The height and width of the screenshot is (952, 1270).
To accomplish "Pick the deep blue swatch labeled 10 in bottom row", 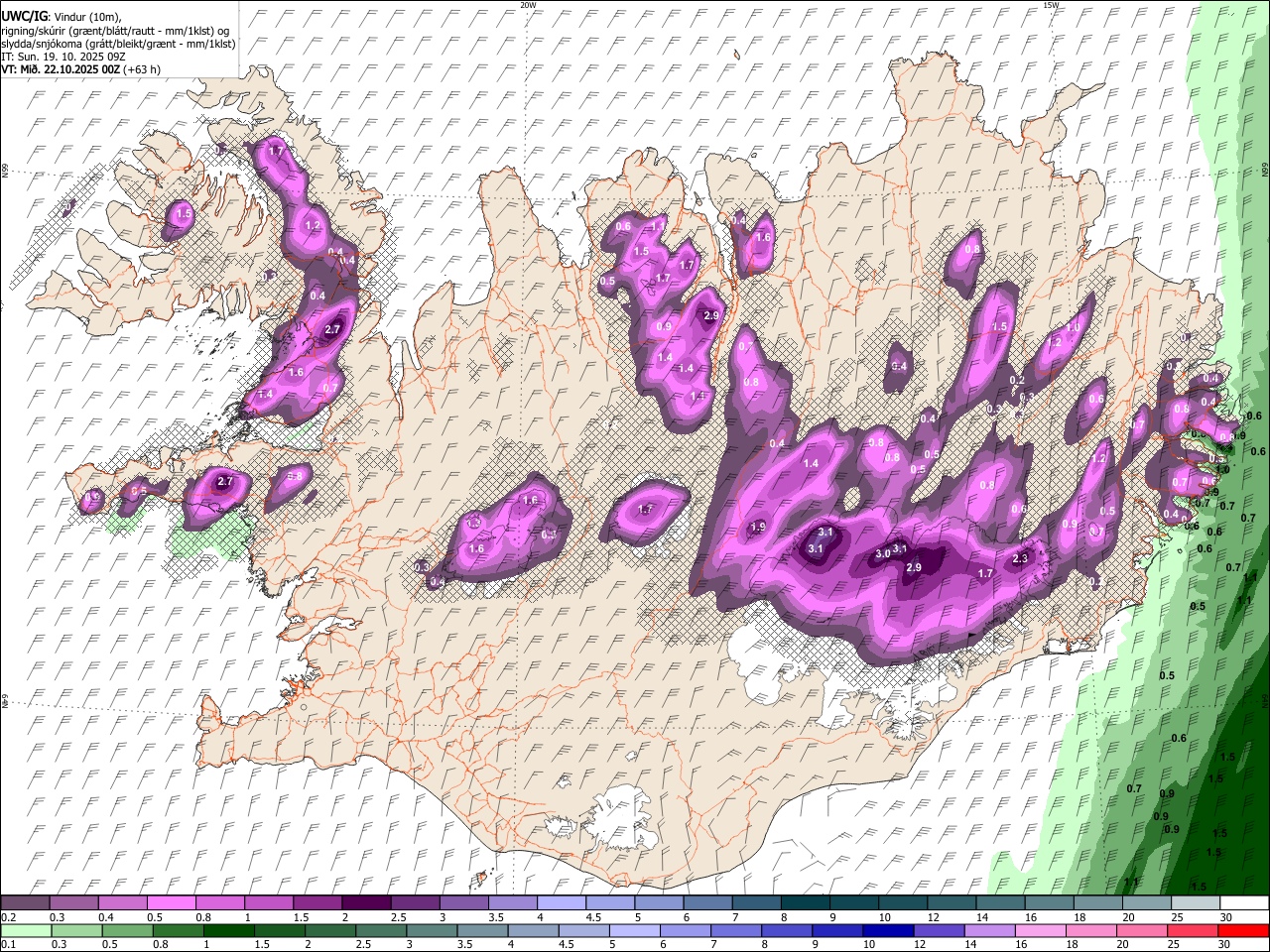I will point(888,931).
